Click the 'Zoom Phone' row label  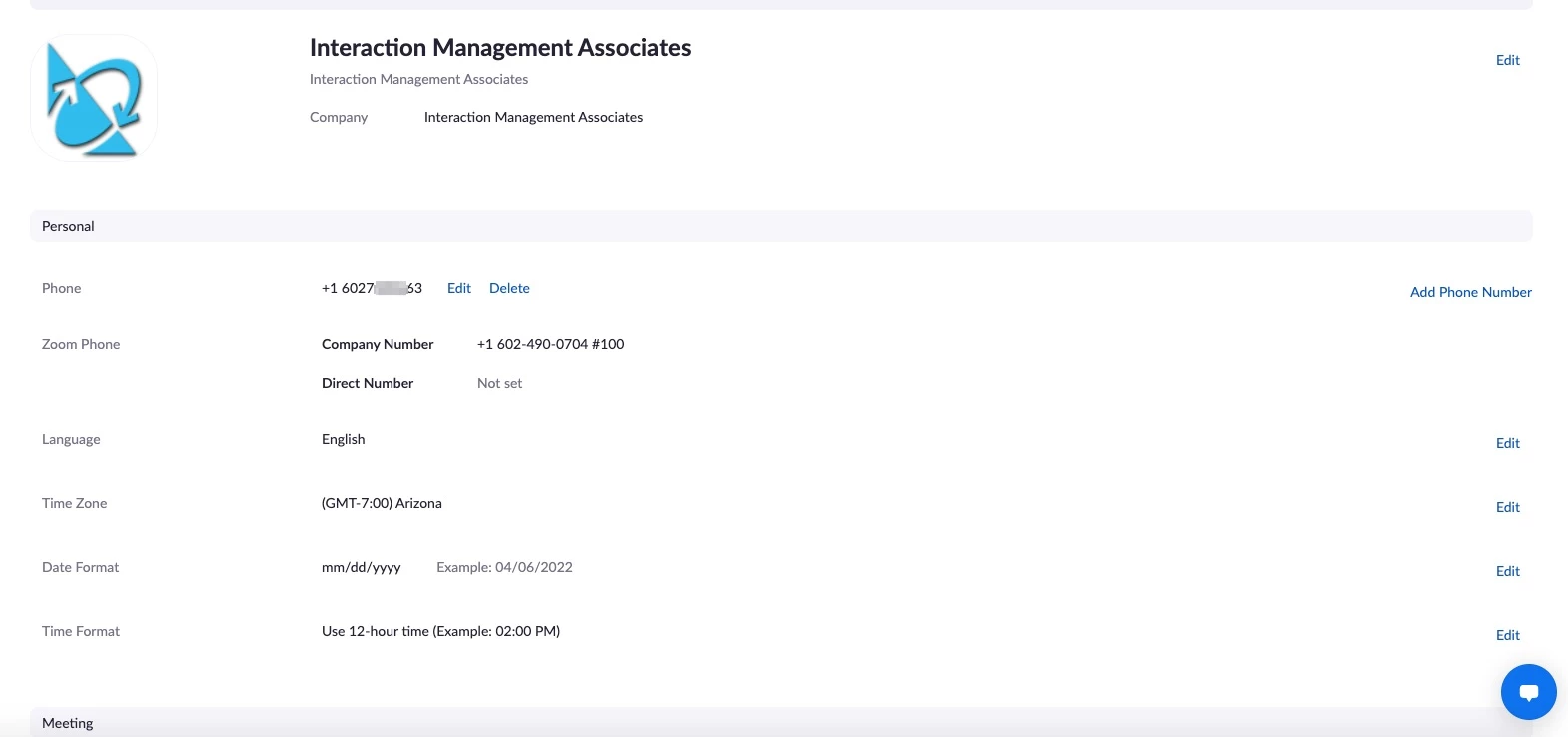(81, 344)
